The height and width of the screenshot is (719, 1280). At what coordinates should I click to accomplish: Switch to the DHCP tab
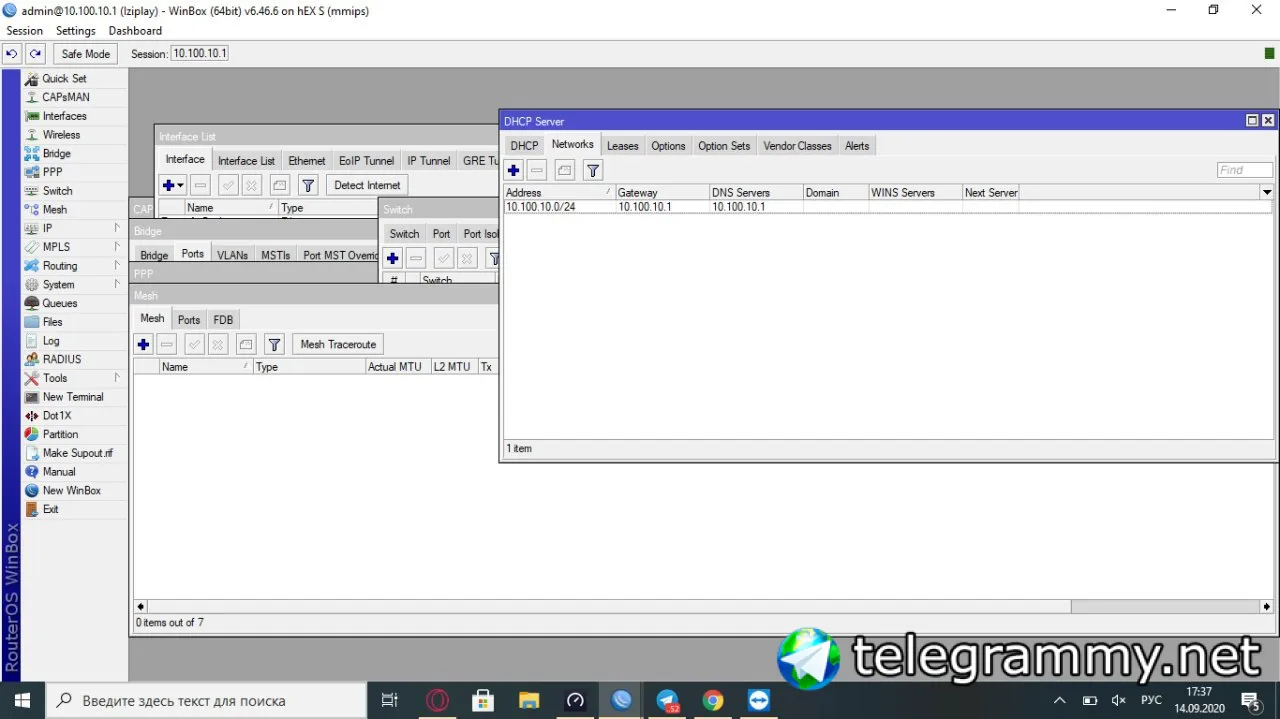(524, 146)
